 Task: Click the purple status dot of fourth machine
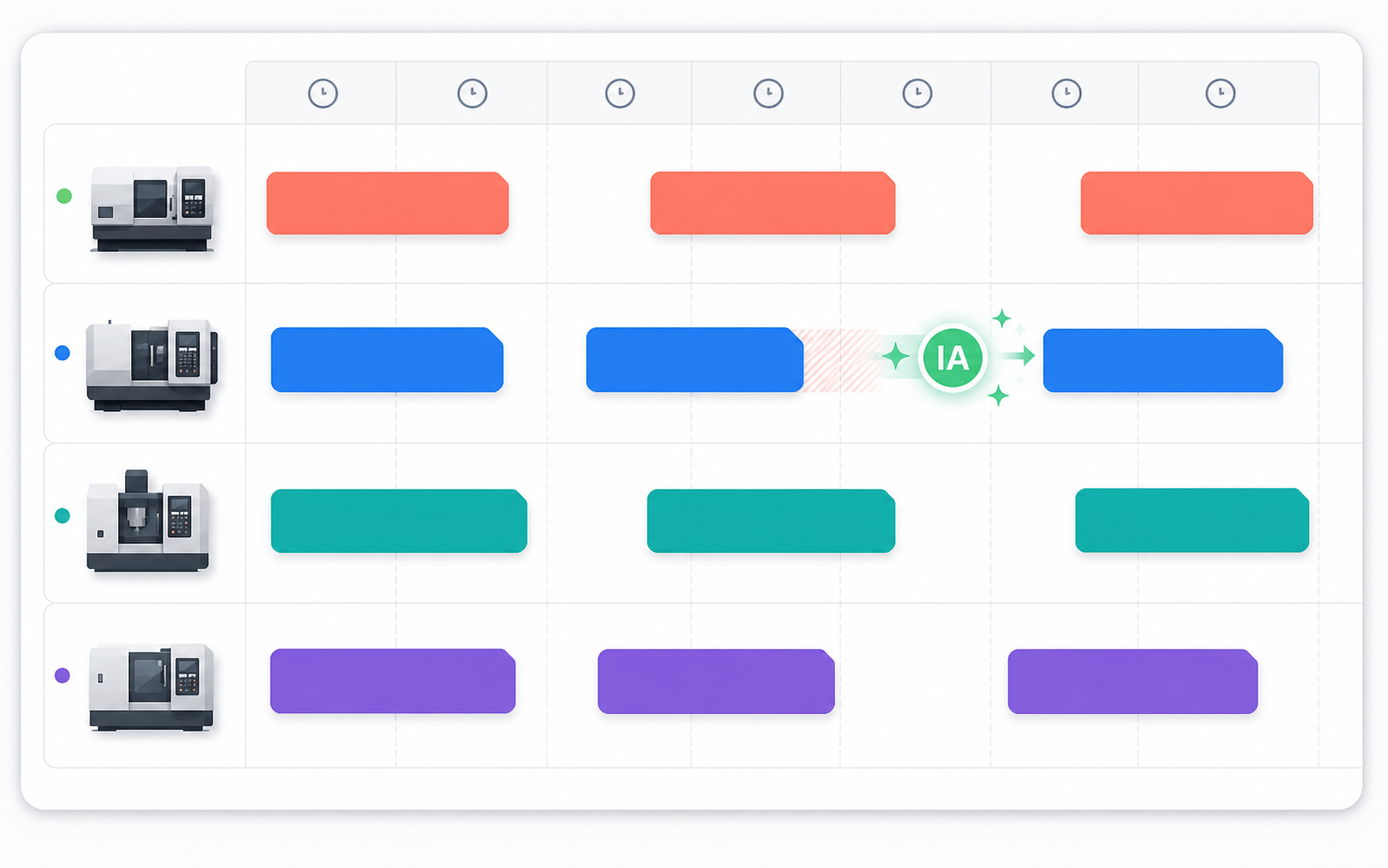(62, 675)
